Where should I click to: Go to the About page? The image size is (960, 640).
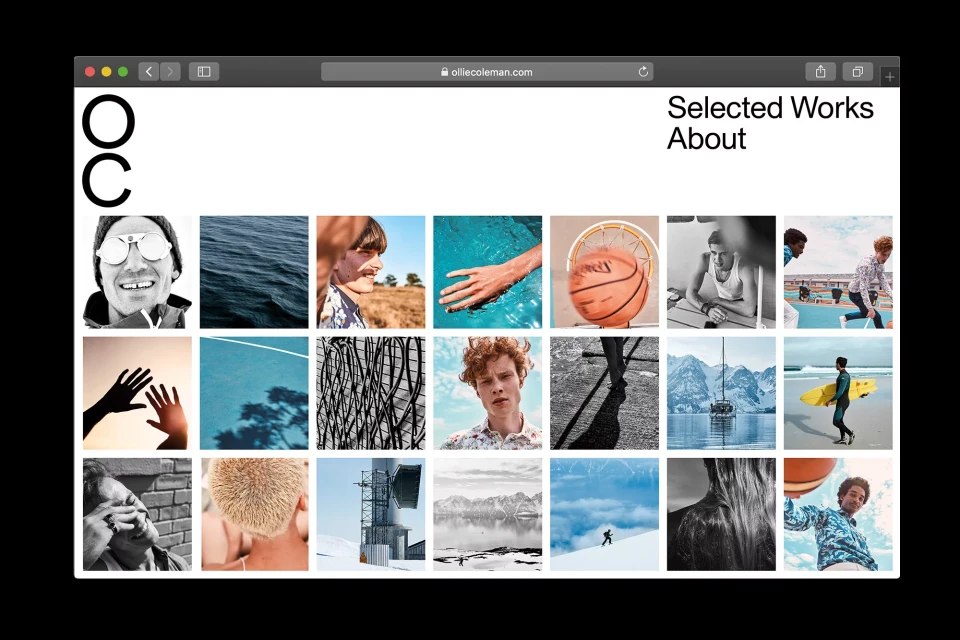tap(707, 139)
